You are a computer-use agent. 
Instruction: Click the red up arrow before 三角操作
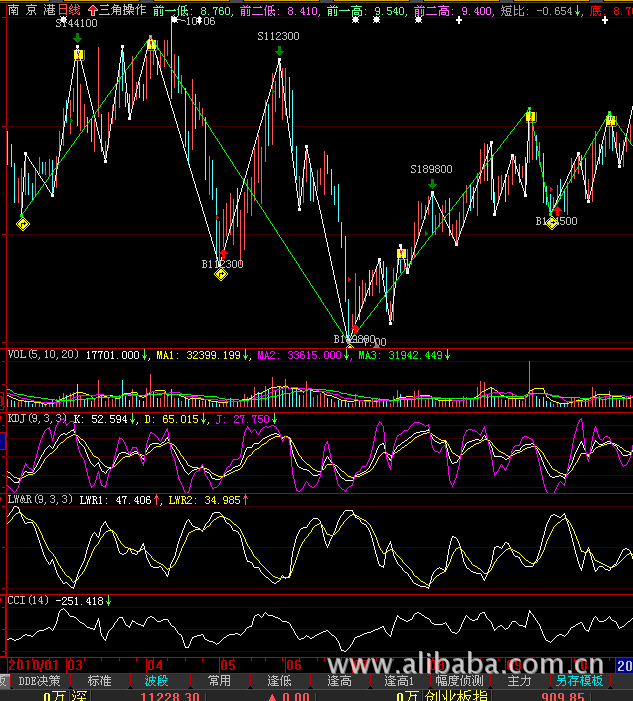pos(92,9)
